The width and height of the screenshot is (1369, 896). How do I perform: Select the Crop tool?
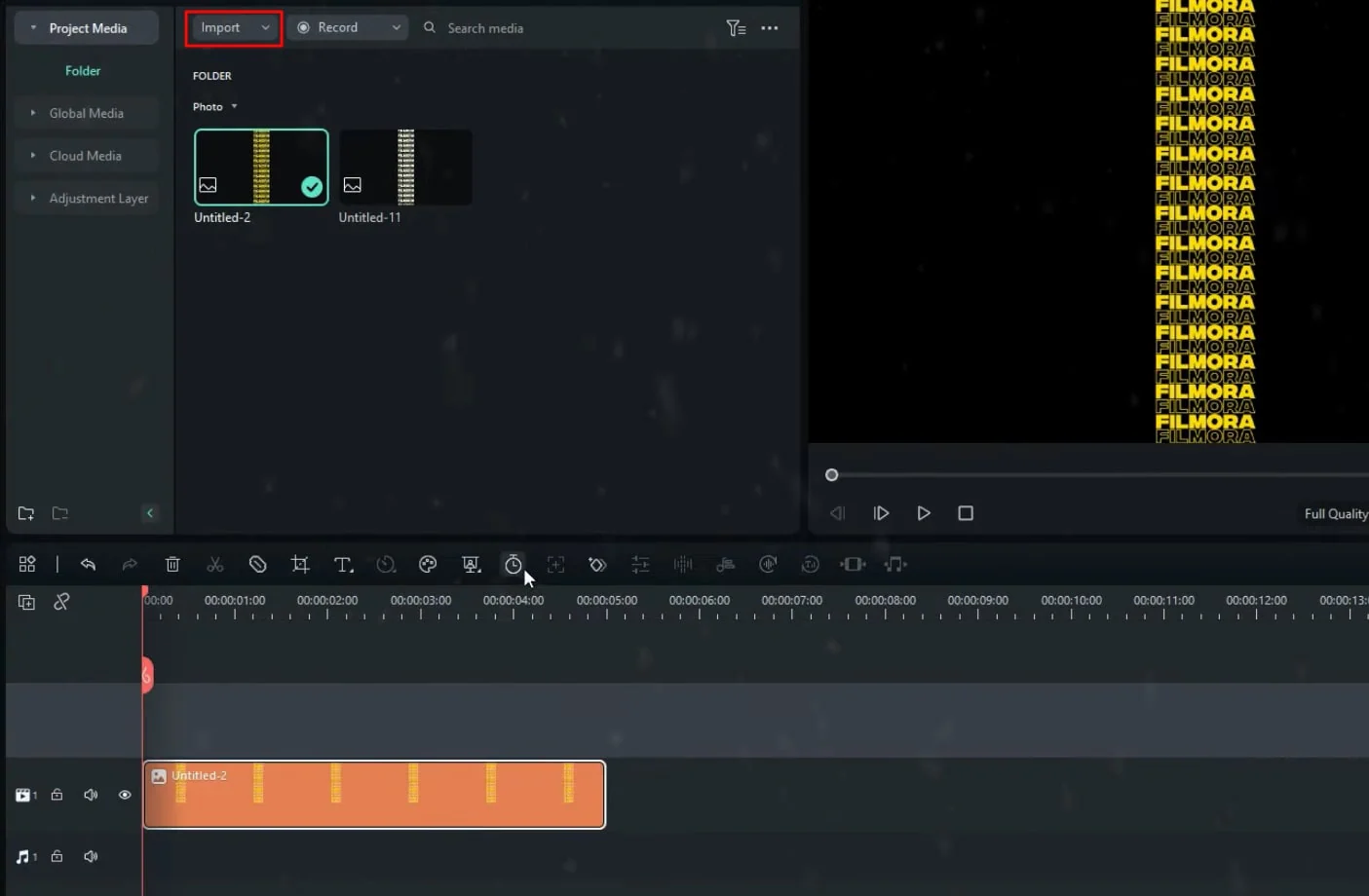300,564
